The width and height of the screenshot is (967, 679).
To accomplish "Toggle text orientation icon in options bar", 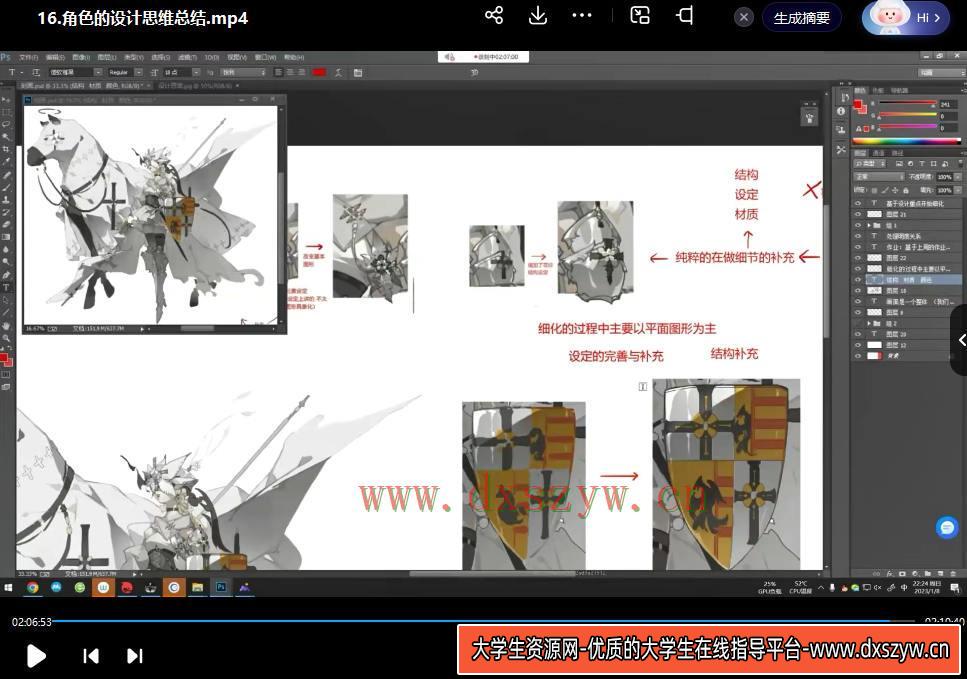I will [36, 72].
